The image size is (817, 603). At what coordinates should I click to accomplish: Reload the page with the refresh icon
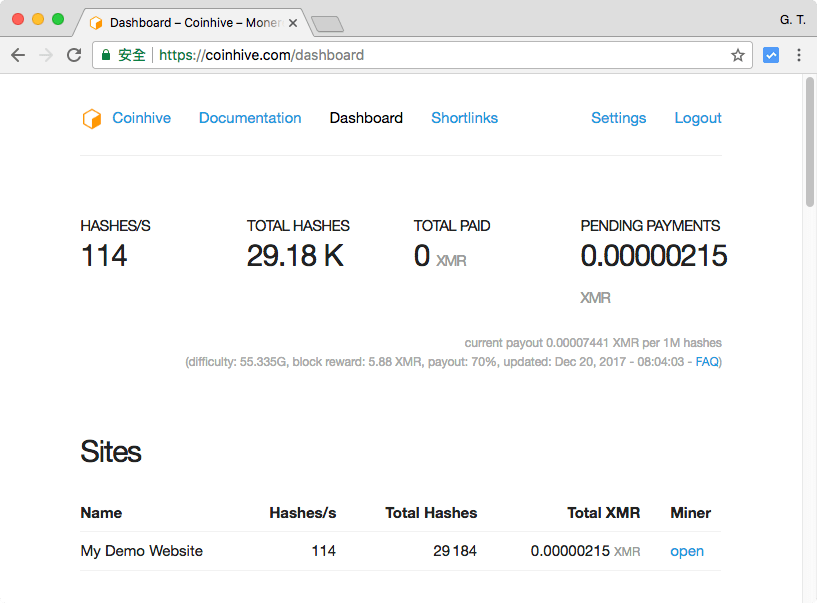coord(74,56)
